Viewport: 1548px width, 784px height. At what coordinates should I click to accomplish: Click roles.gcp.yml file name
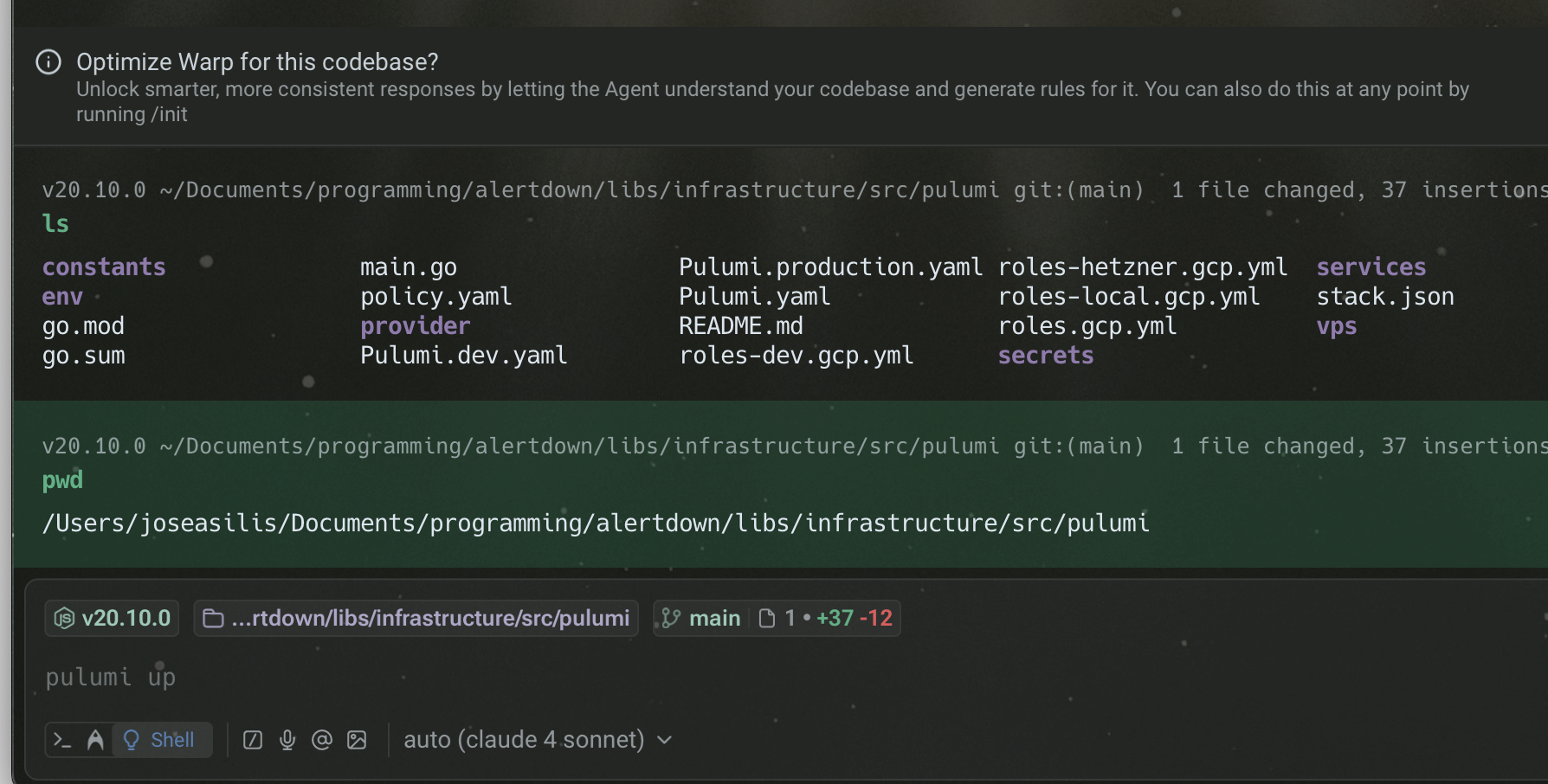(1087, 326)
